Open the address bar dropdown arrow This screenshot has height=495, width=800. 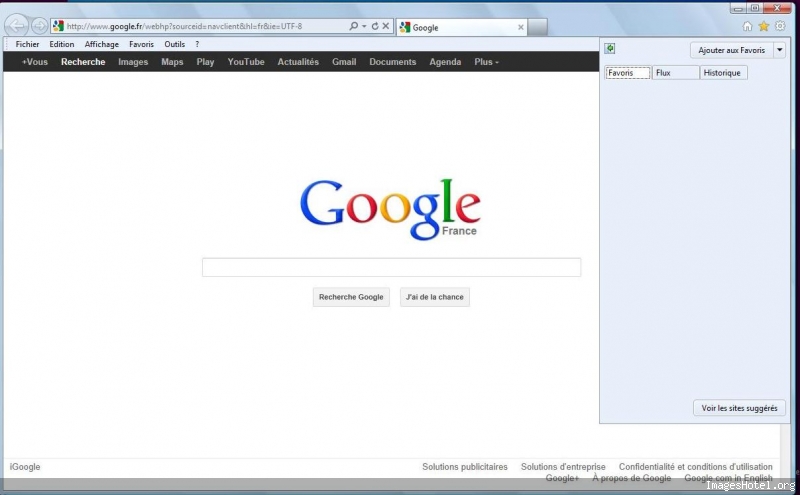(x=364, y=26)
